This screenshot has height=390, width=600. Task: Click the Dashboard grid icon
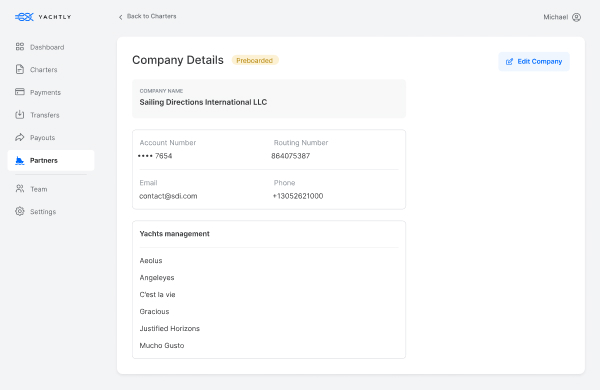[x=20, y=47]
